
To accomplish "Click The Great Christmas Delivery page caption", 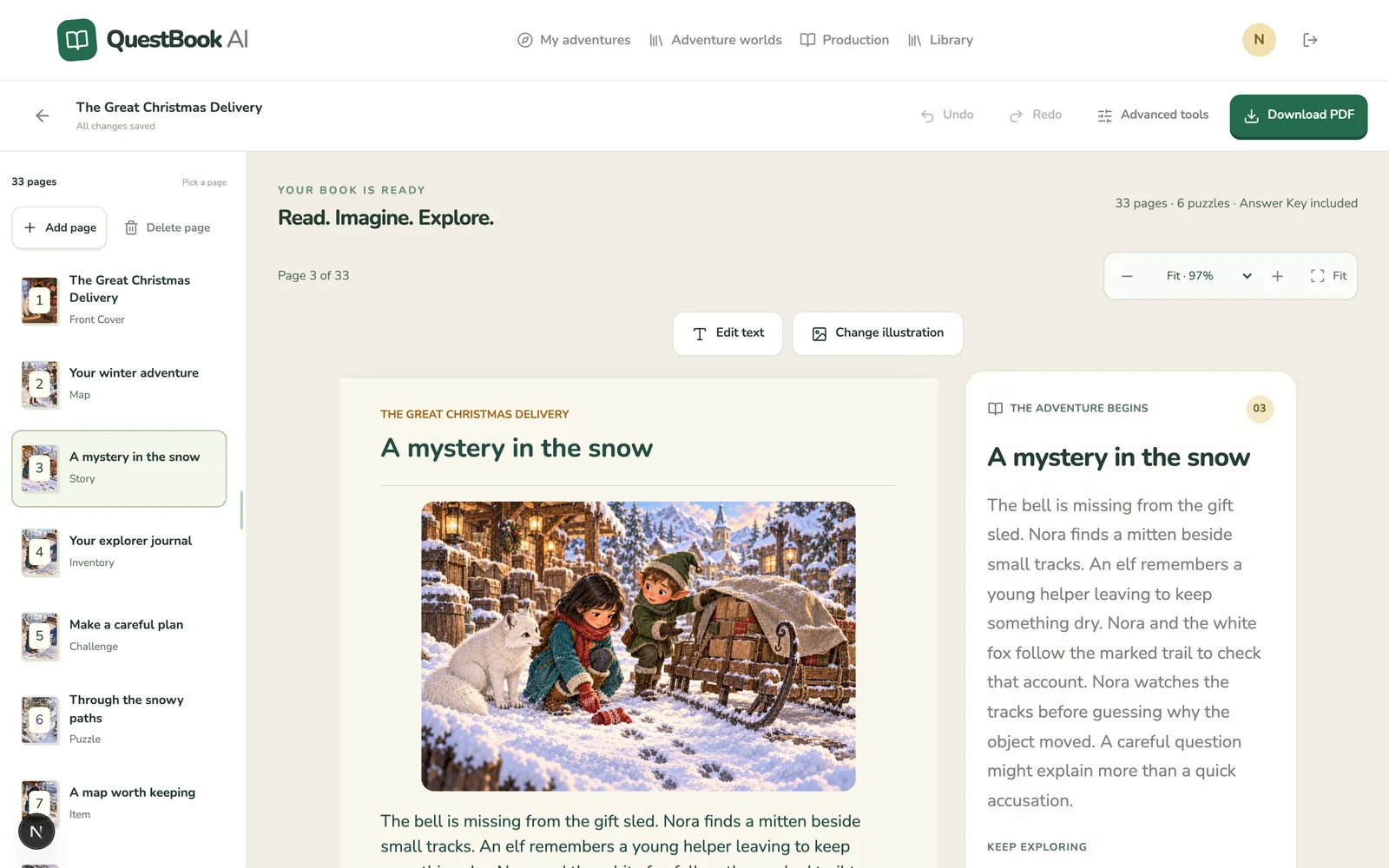I will 475,415.
